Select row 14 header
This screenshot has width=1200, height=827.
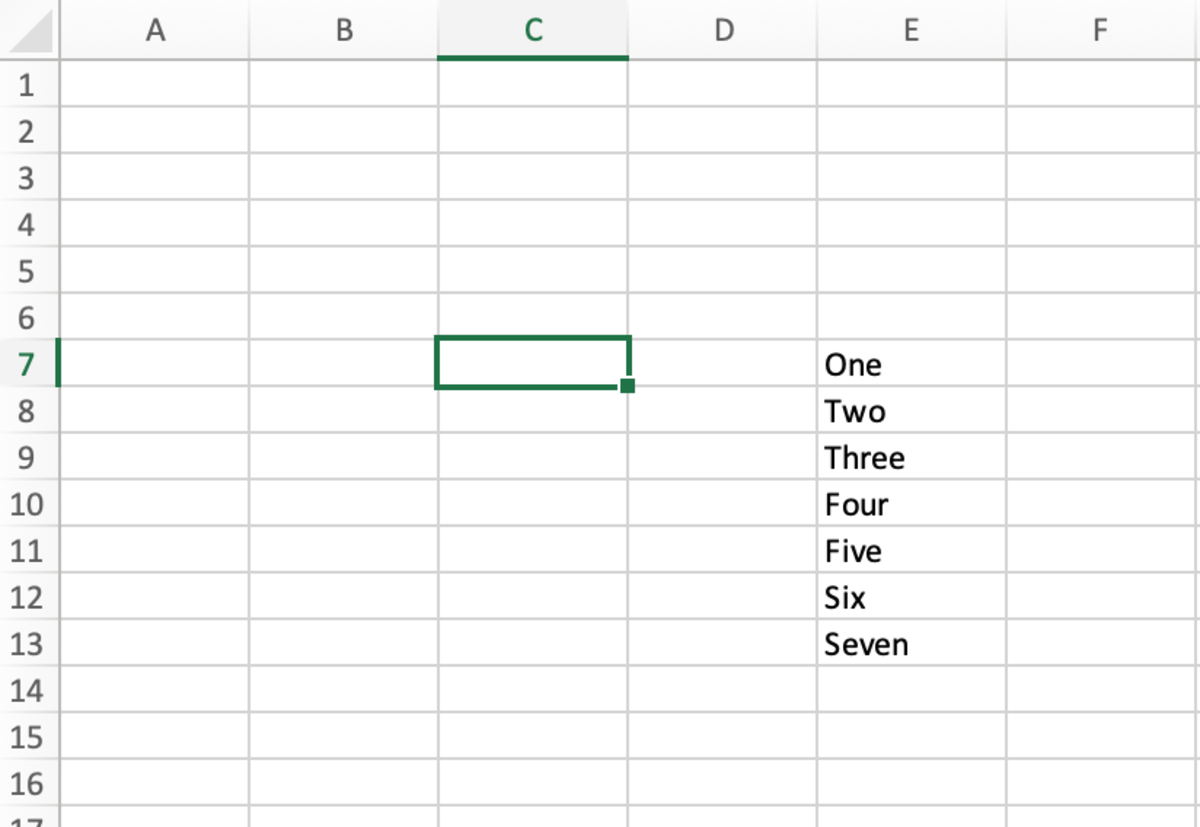click(27, 690)
